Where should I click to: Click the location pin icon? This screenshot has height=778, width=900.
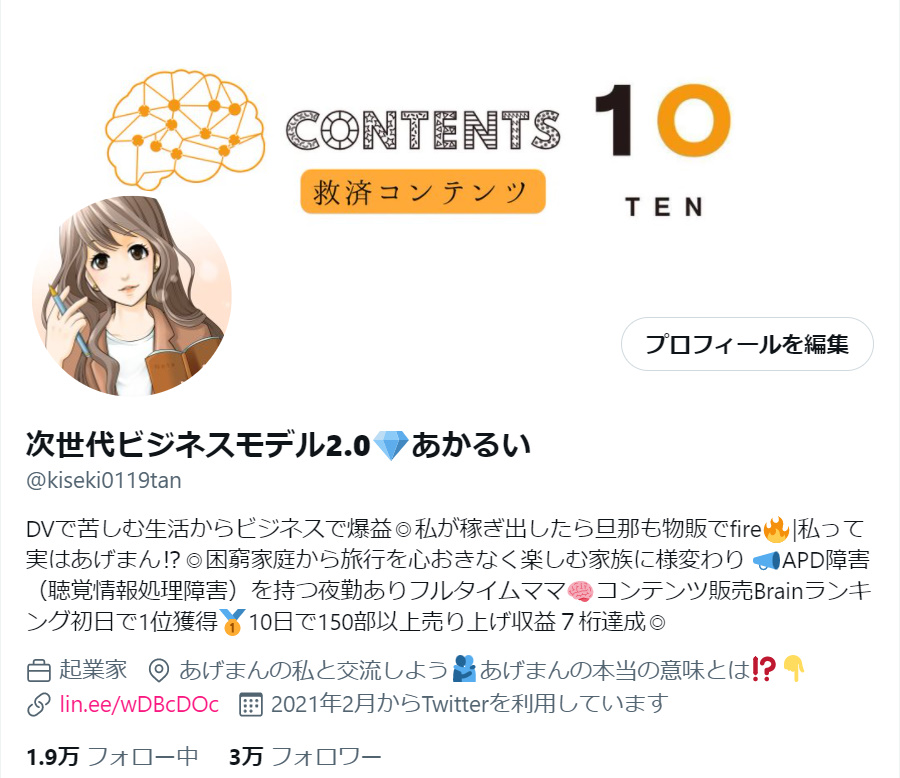point(158,671)
